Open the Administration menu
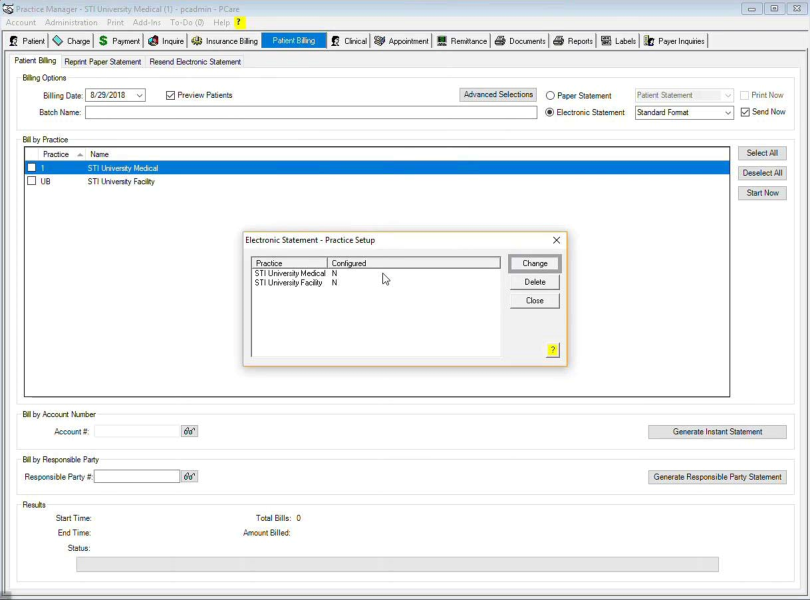The height and width of the screenshot is (600, 810). pyautogui.click(x=70, y=22)
